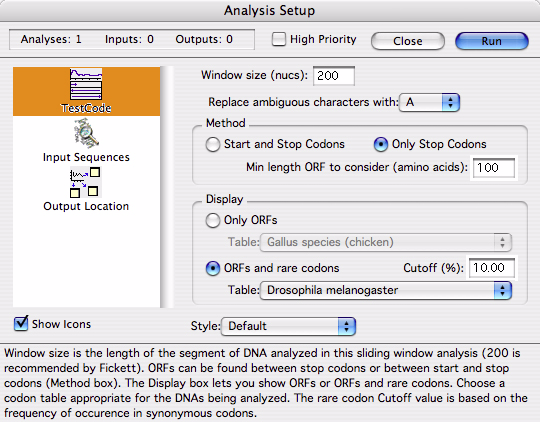Open the Output Location panel icon
Screen dimensions: 540x422
(x=85, y=182)
